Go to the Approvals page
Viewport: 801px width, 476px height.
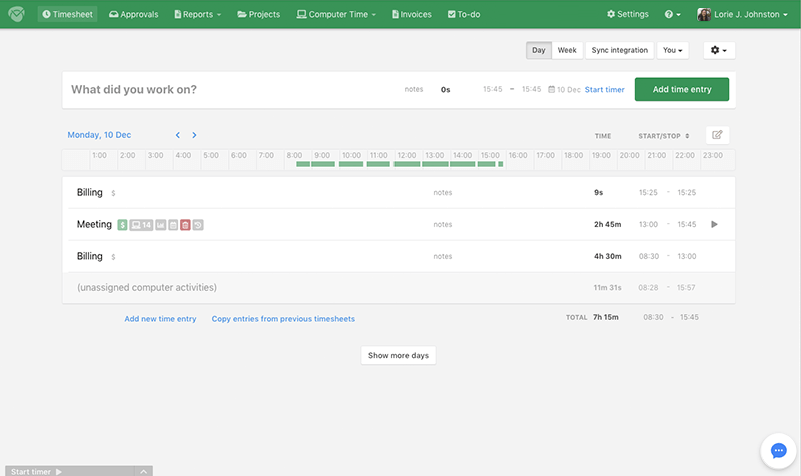[133, 14]
